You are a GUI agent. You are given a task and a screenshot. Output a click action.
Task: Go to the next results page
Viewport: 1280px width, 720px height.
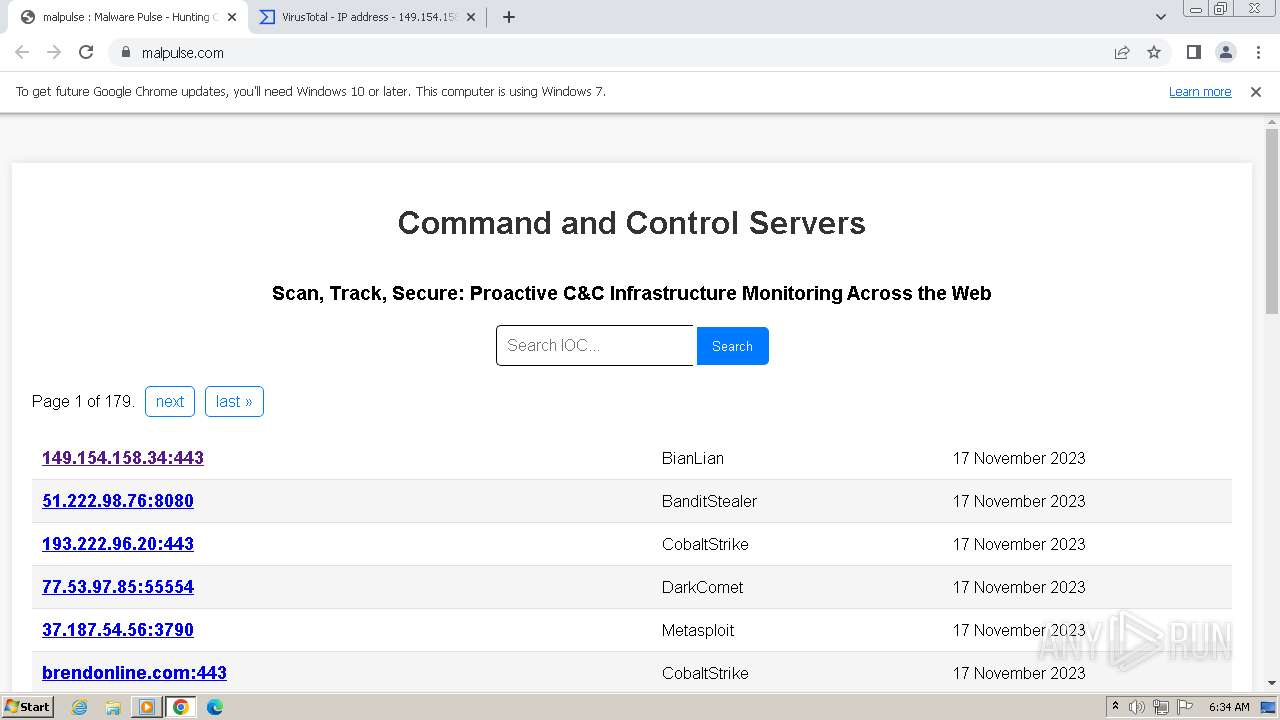click(x=170, y=401)
